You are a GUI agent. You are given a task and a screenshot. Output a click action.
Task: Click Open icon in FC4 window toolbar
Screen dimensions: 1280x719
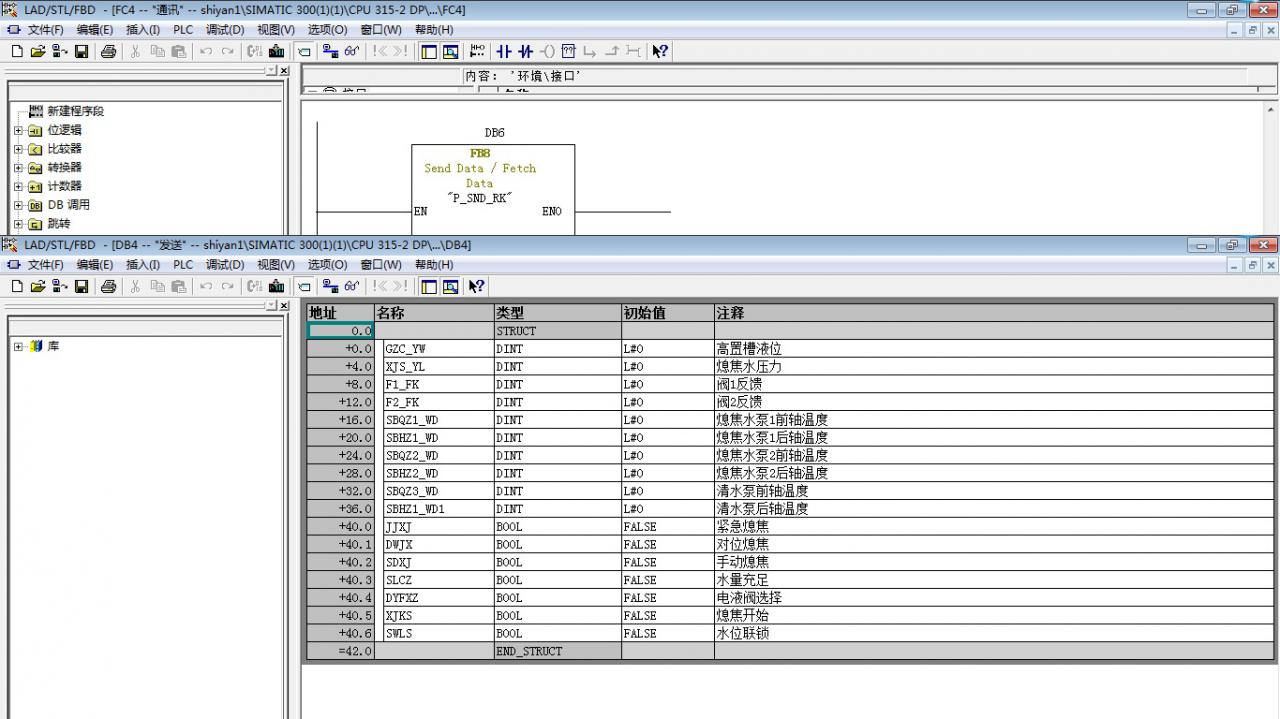point(38,51)
